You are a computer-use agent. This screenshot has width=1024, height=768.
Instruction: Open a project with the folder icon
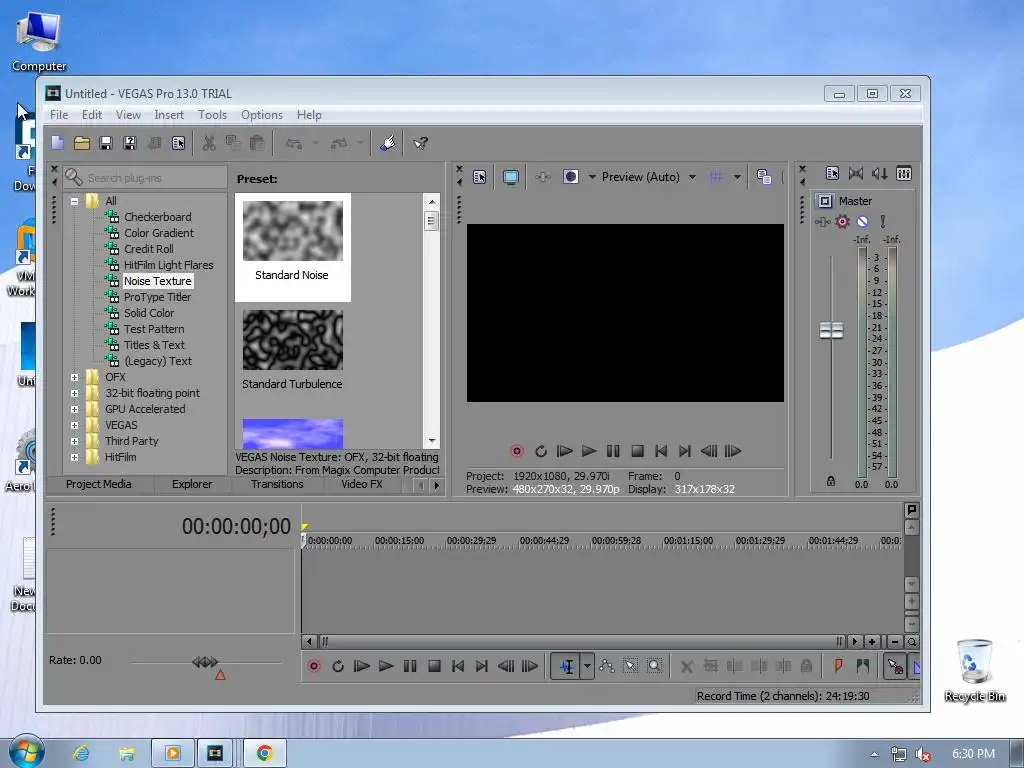[x=82, y=143]
